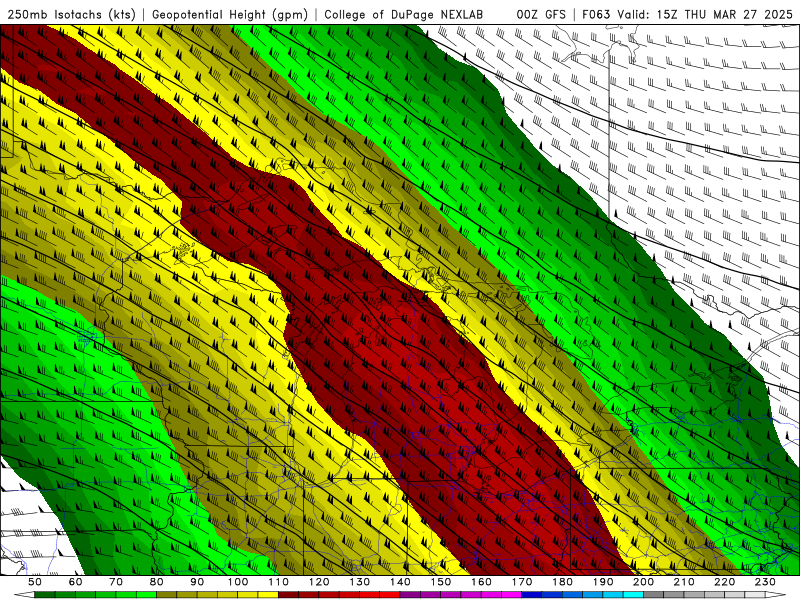Click the 200 value on the color scale
800x600 pixels.
tap(643, 582)
